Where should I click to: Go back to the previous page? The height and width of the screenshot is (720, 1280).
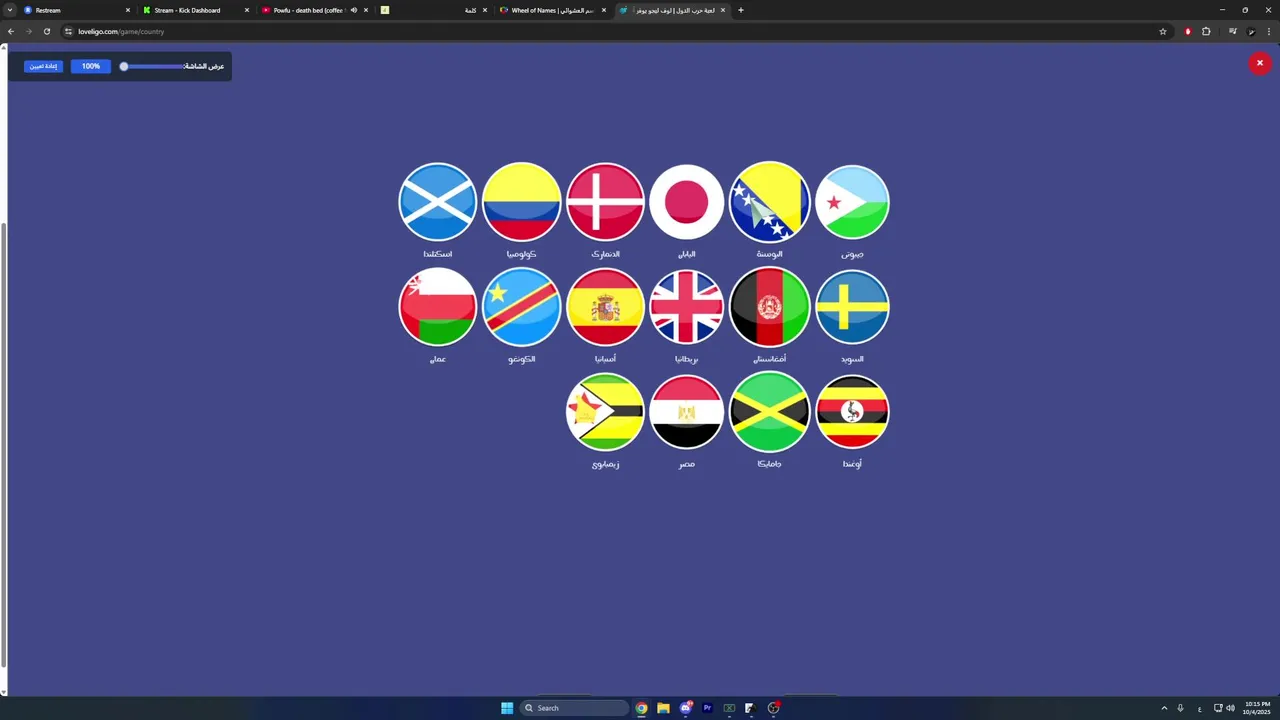(11, 31)
